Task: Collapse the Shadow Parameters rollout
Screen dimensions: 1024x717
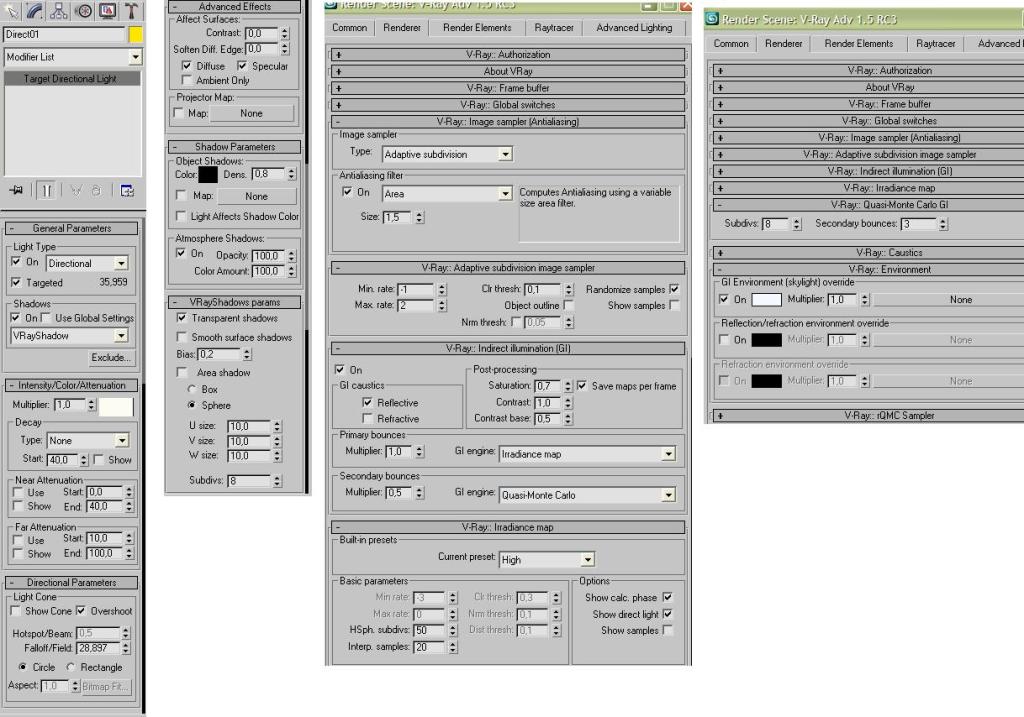Action: [x=234, y=146]
